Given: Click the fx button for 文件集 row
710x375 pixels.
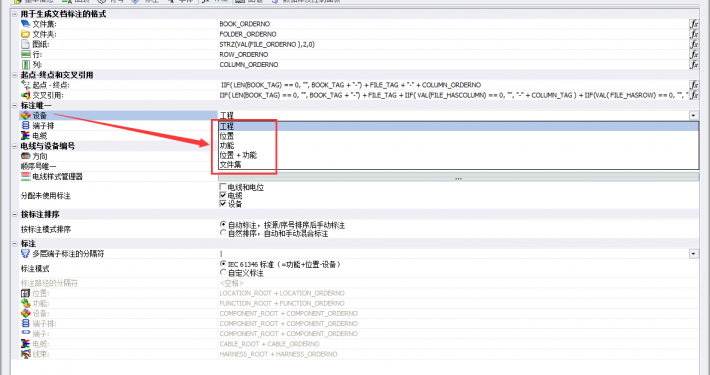Looking at the screenshot, I should click(694, 24).
